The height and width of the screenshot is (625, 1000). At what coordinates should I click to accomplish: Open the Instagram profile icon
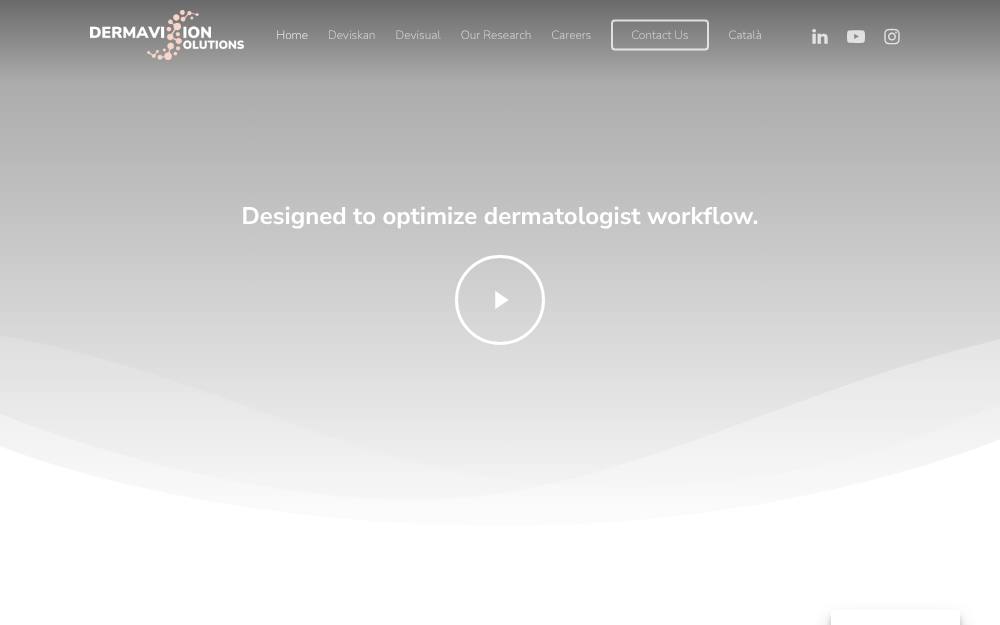pyautogui.click(x=892, y=36)
